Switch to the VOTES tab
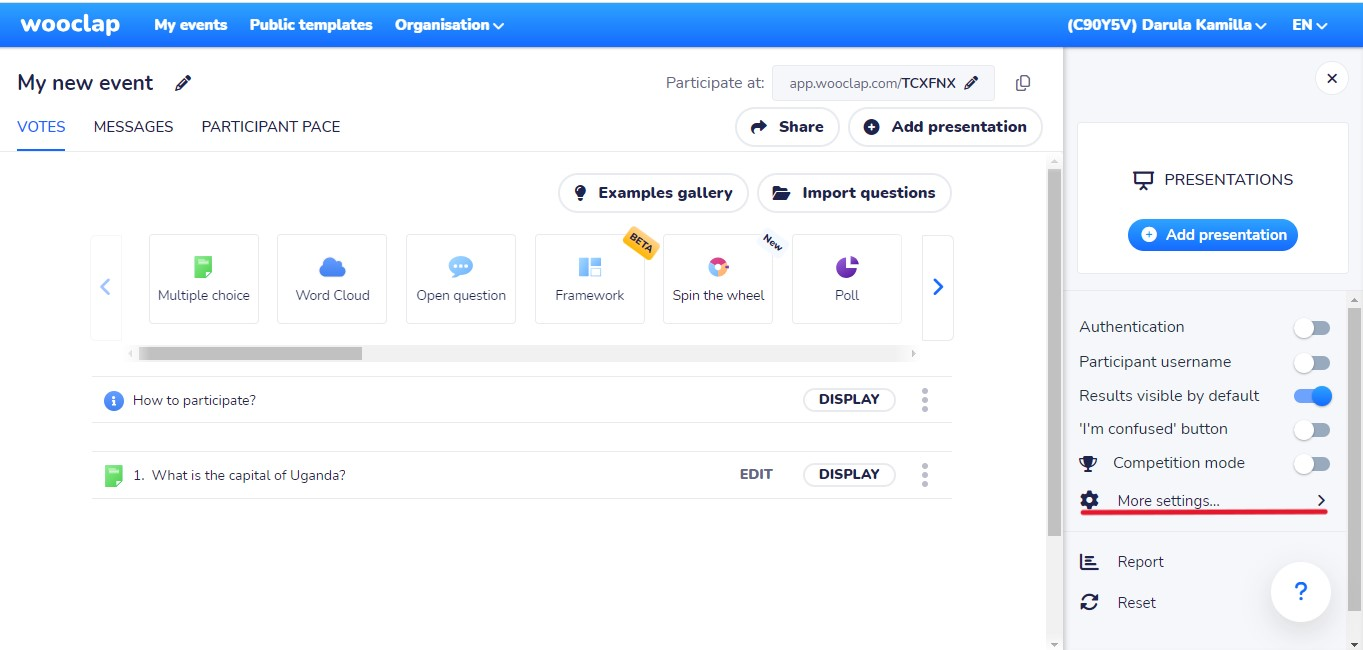 pos(41,127)
